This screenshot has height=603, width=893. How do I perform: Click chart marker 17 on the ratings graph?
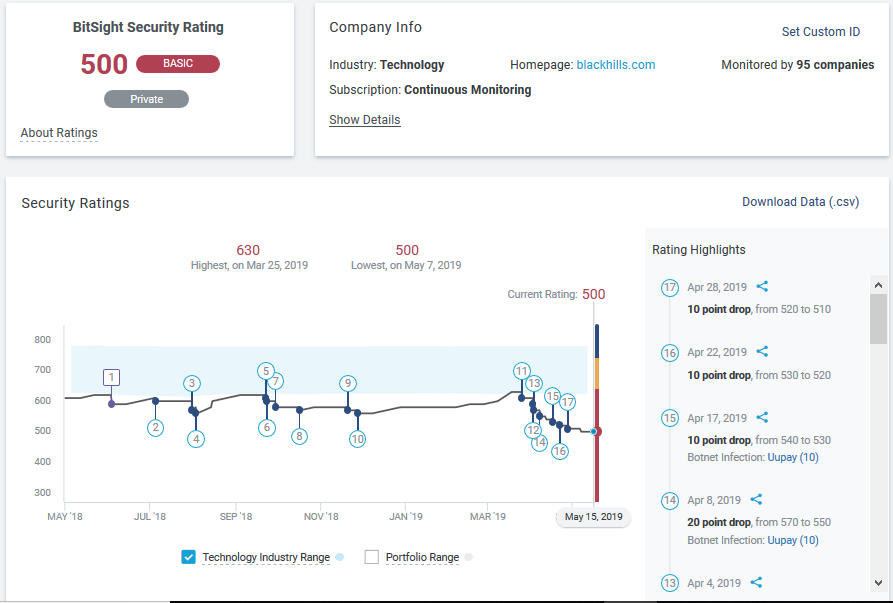tap(567, 403)
